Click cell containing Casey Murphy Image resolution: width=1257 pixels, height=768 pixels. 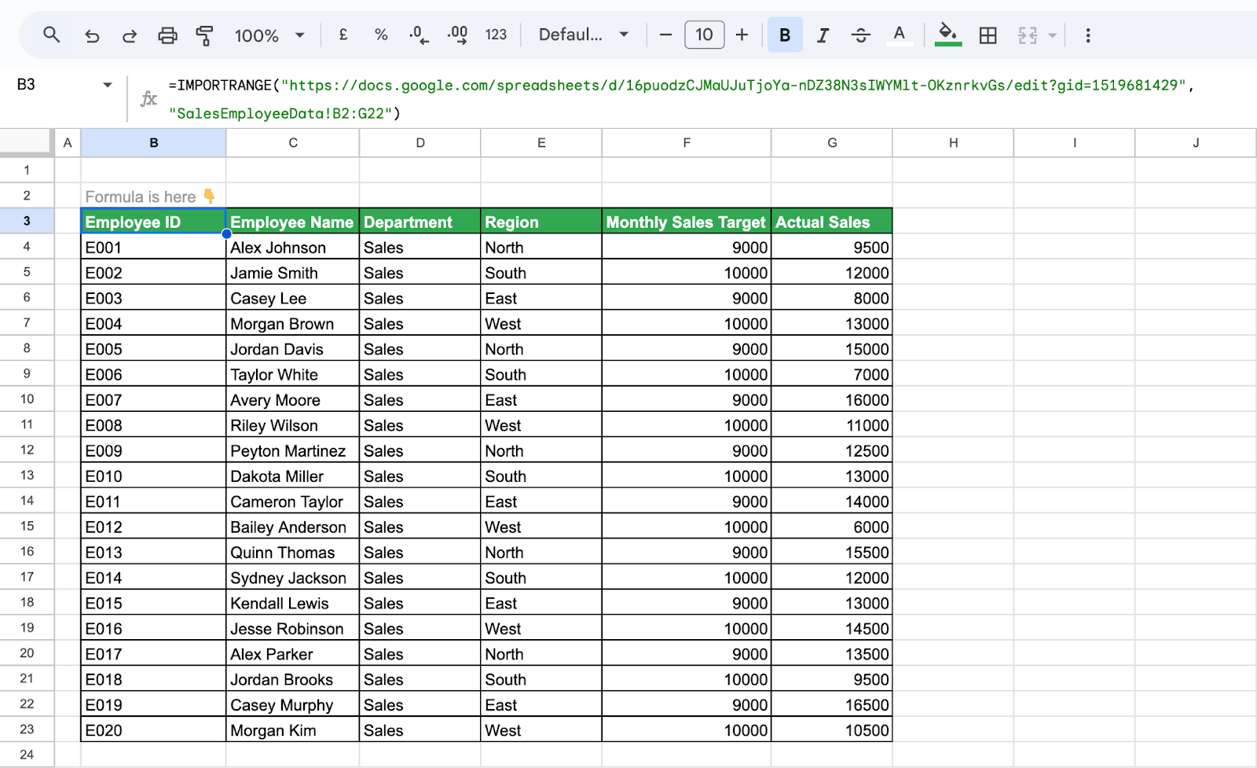pos(293,705)
